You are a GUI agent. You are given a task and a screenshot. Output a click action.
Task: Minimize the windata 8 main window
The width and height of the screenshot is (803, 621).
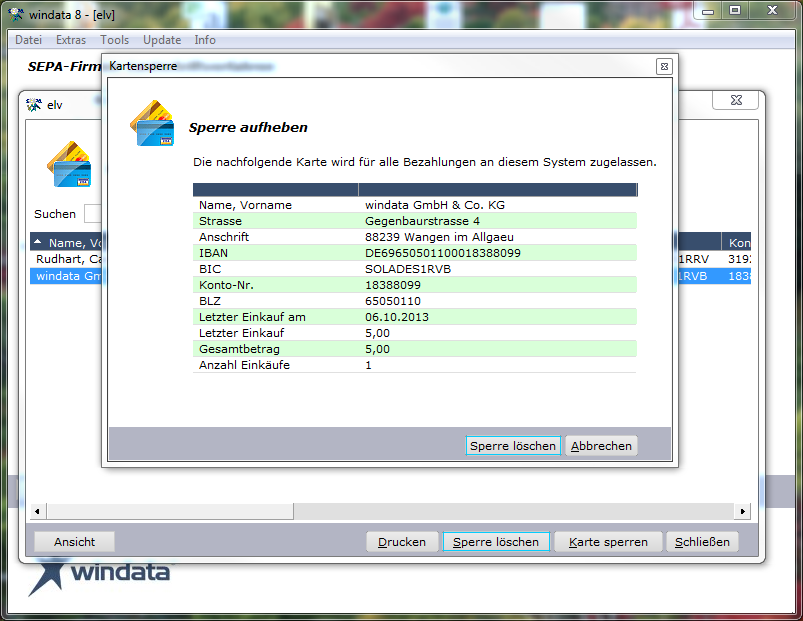[x=708, y=11]
